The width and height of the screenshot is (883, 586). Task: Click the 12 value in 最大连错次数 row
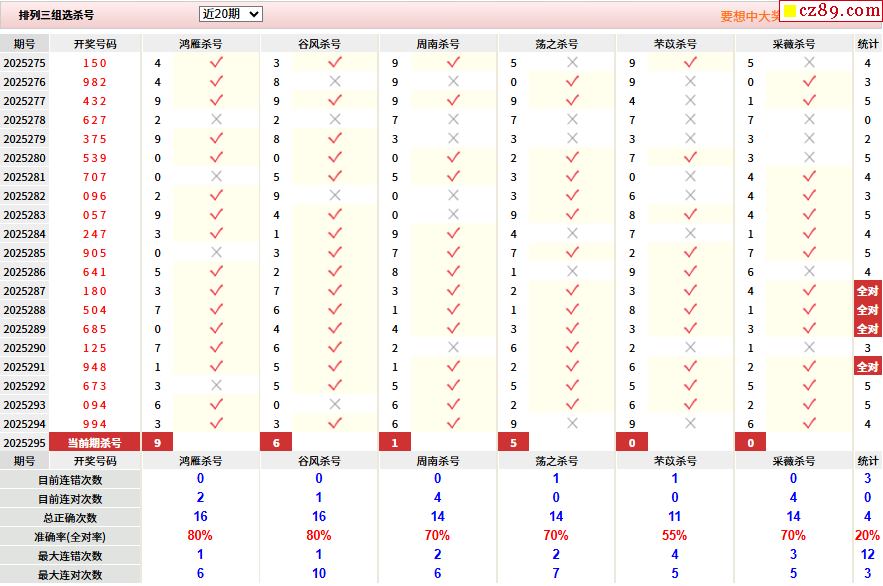tap(867, 554)
